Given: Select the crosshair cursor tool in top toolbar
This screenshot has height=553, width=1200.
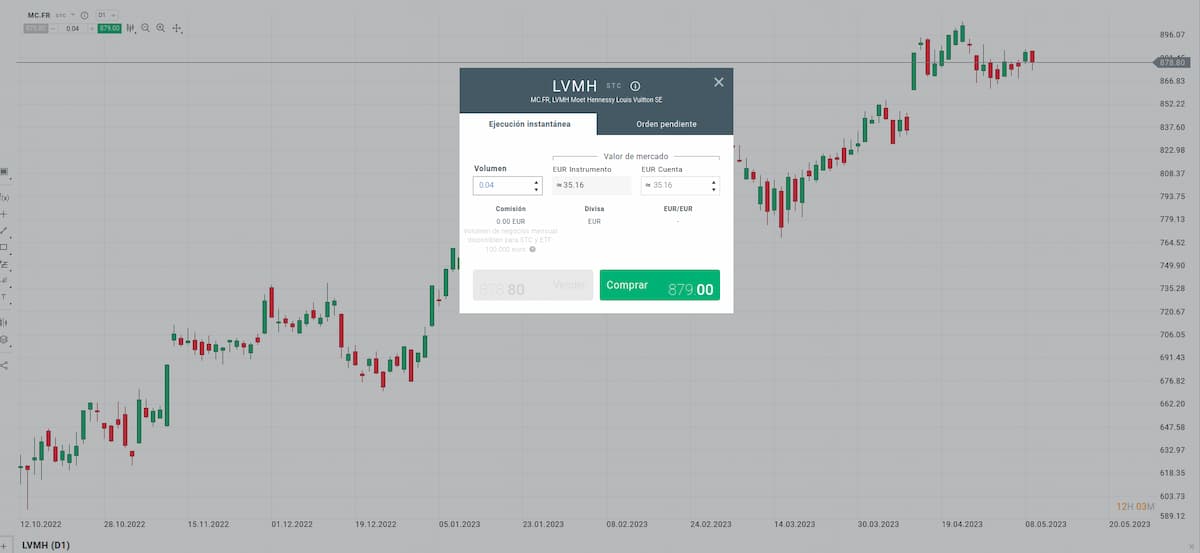Looking at the screenshot, I should click(x=177, y=28).
